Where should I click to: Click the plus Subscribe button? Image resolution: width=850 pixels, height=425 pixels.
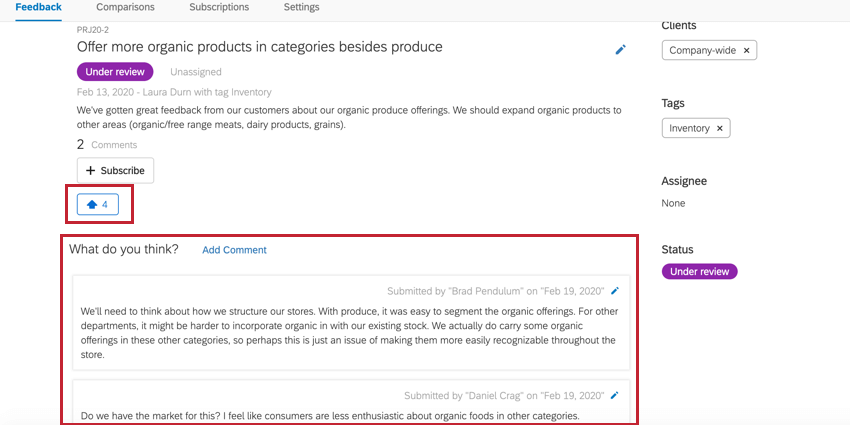coord(115,171)
